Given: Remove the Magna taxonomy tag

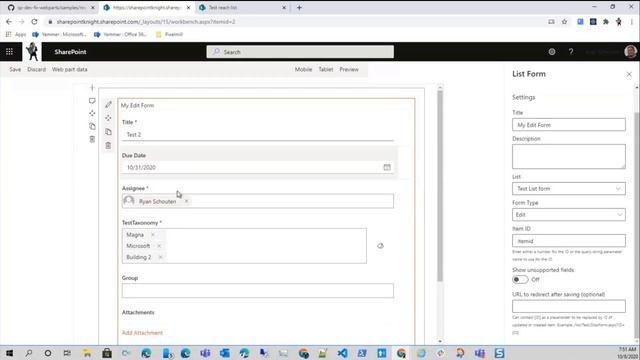Looking at the screenshot, I should [x=153, y=235].
